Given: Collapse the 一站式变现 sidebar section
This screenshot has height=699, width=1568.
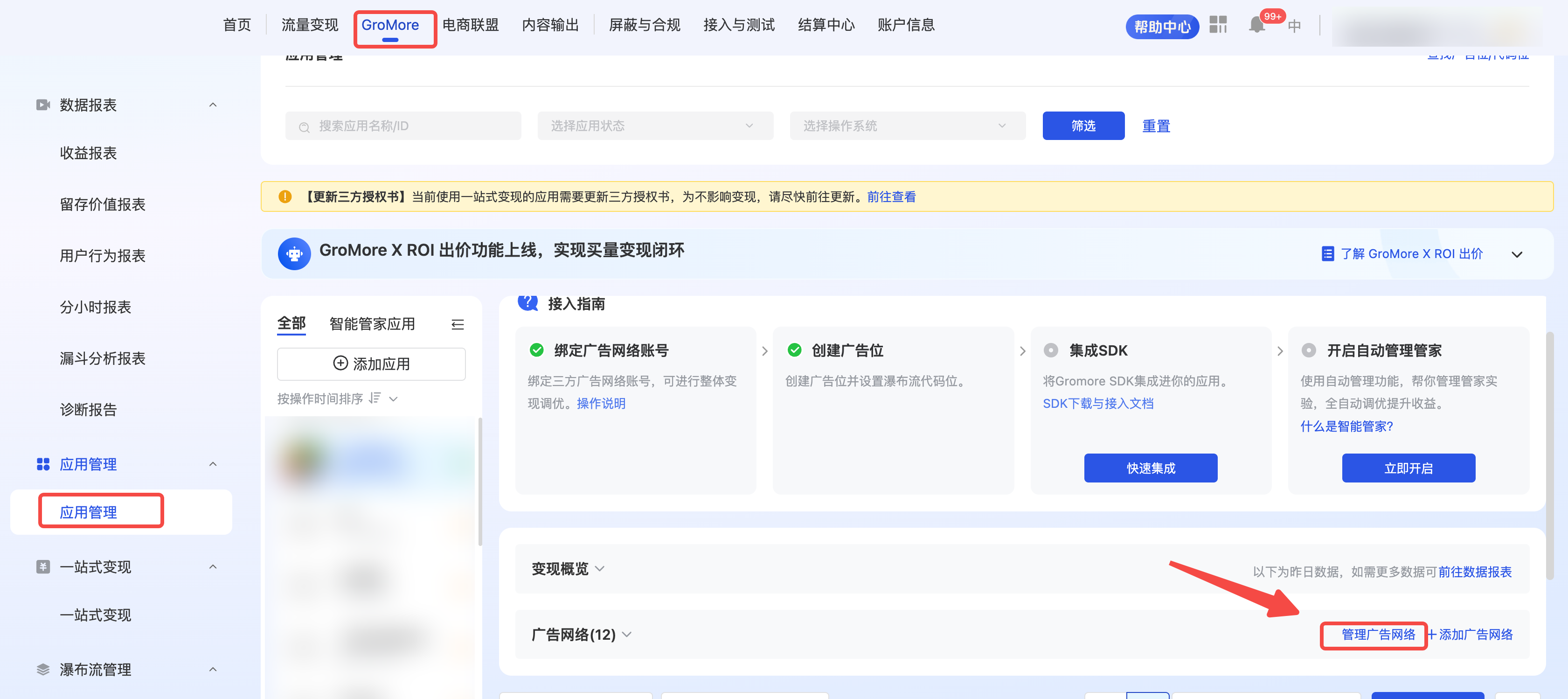Looking at the screenshot, I should 213,567.
